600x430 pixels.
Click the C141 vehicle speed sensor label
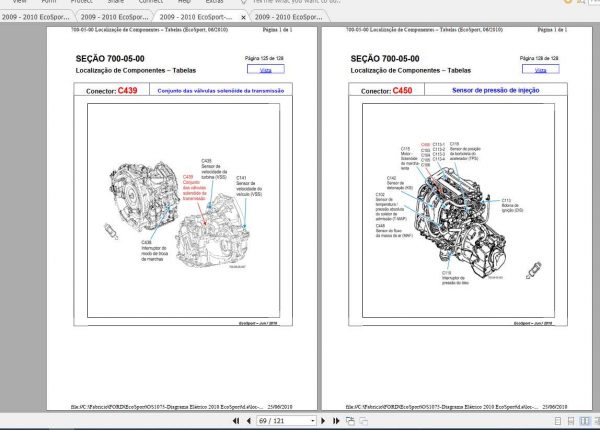[249, 186]
